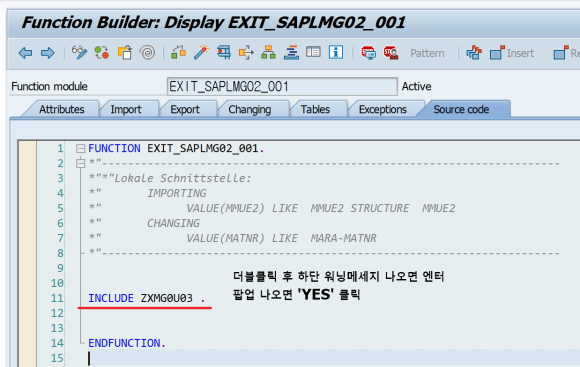Click the ZXMG0U03 include name

click(x=166, y=298)
